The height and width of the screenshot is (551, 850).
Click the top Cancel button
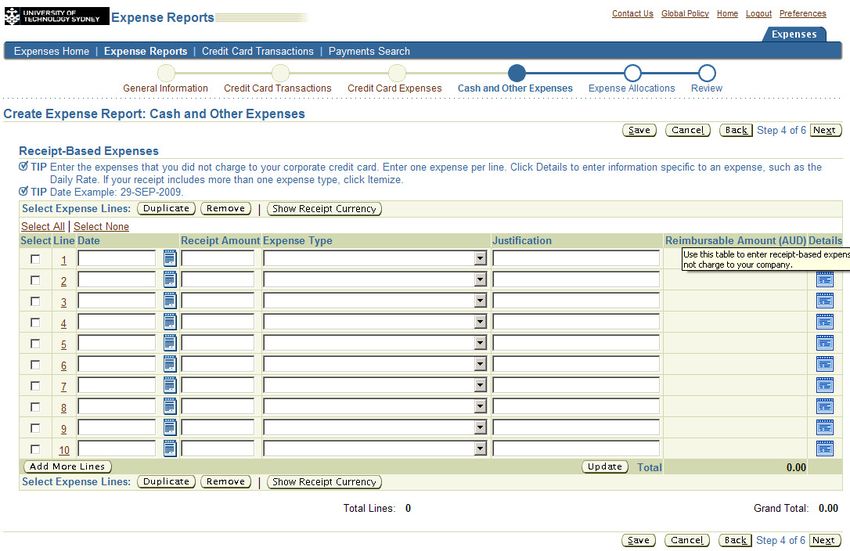[687, 130]
